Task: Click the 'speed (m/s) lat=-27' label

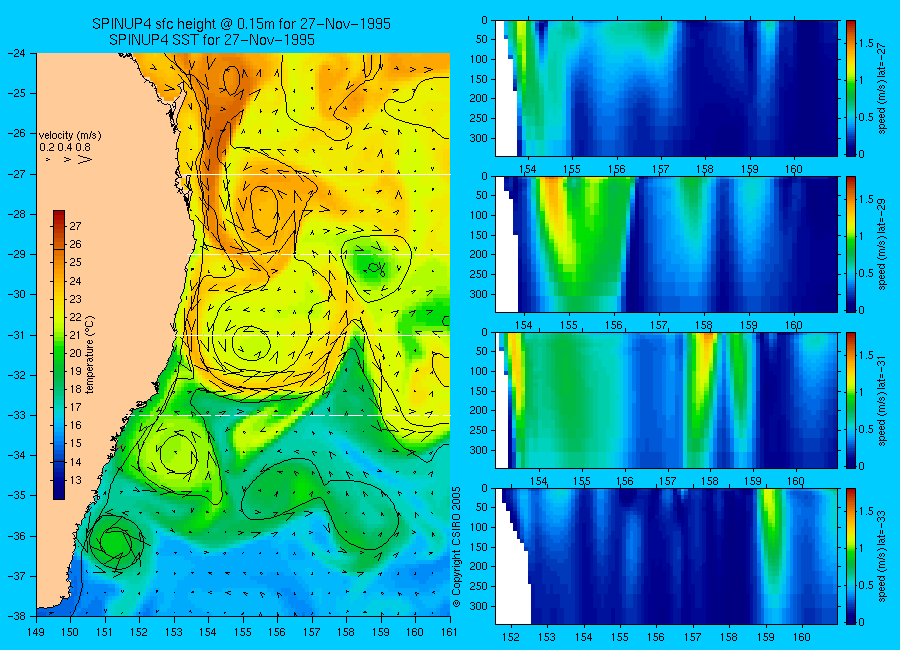Action: (883, 88)
